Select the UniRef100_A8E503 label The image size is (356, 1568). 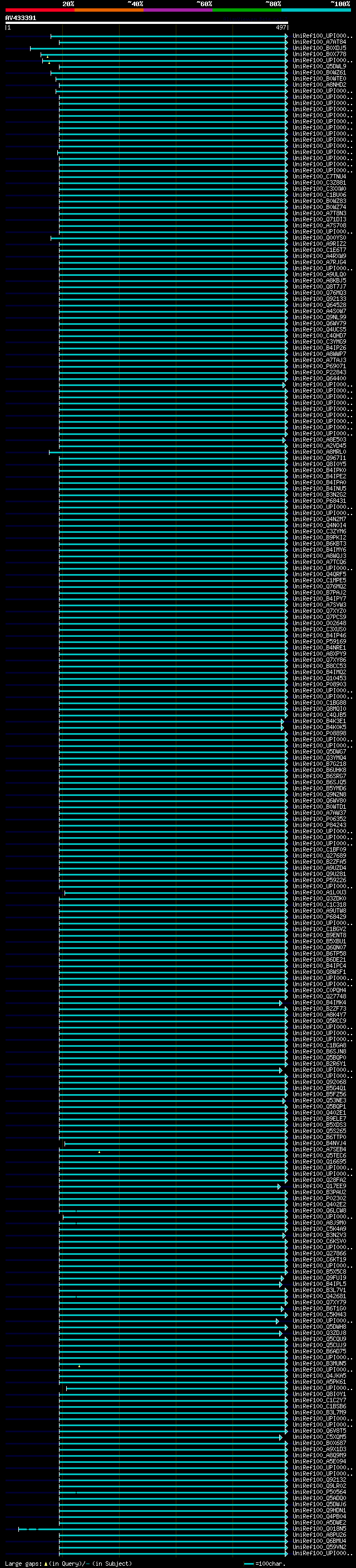[x=319, y=439]
